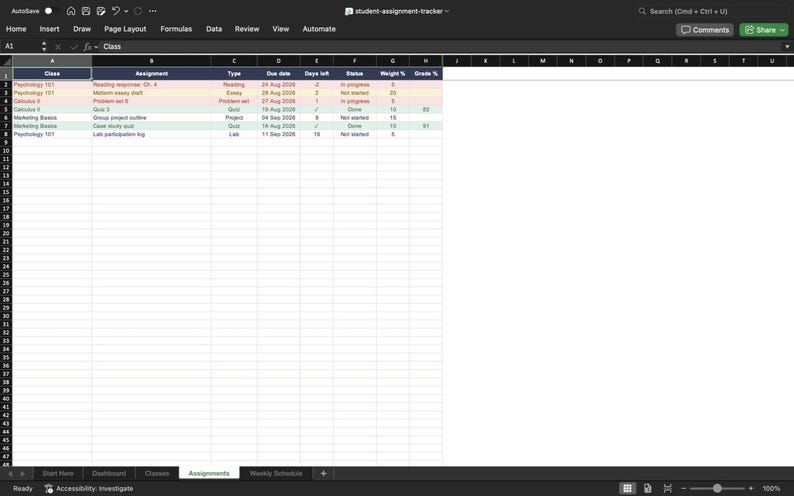Expand the formula bar chevron
This screenshot has height=496, width=794.
click(x=787, y=47)
